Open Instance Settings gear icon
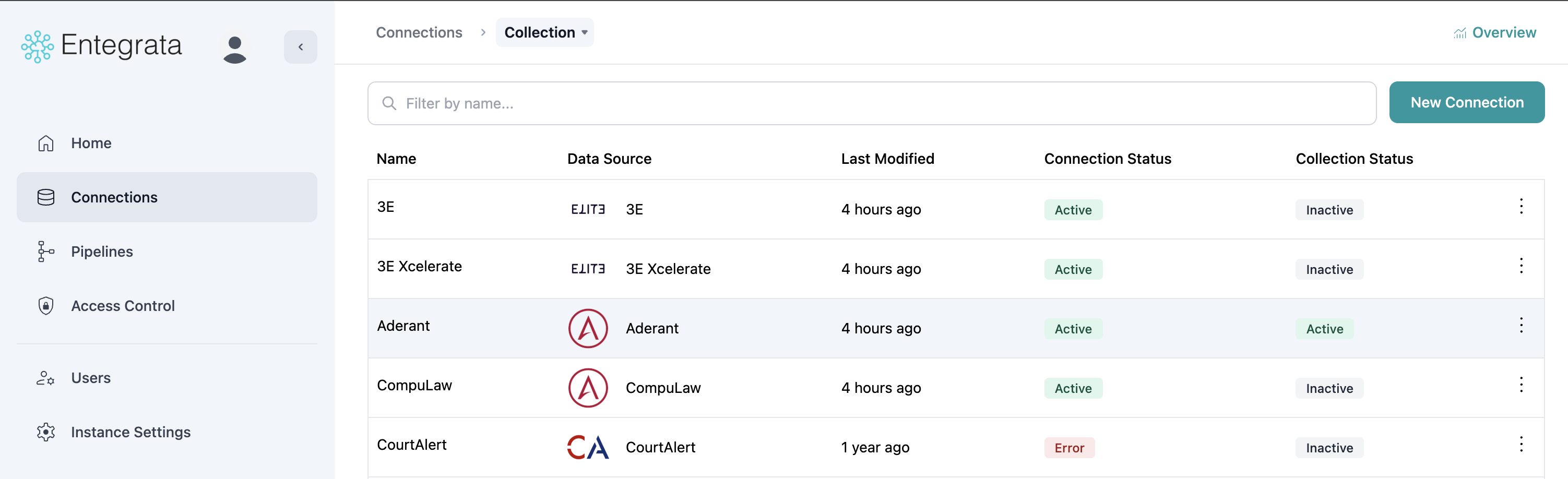The width and height of the screenshot is (1568, 479). (45, 432)
